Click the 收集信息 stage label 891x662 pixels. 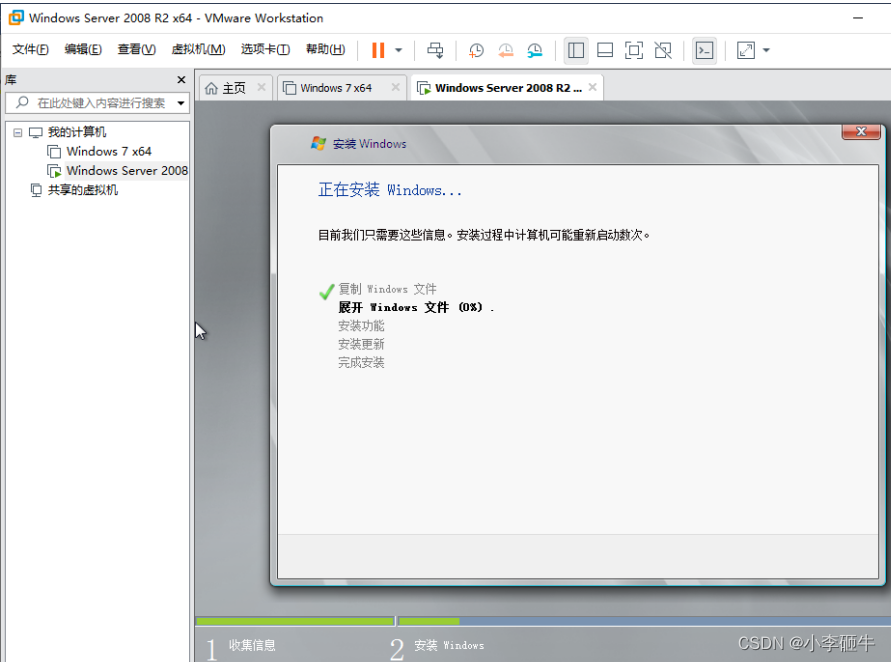tap(252, 645)
